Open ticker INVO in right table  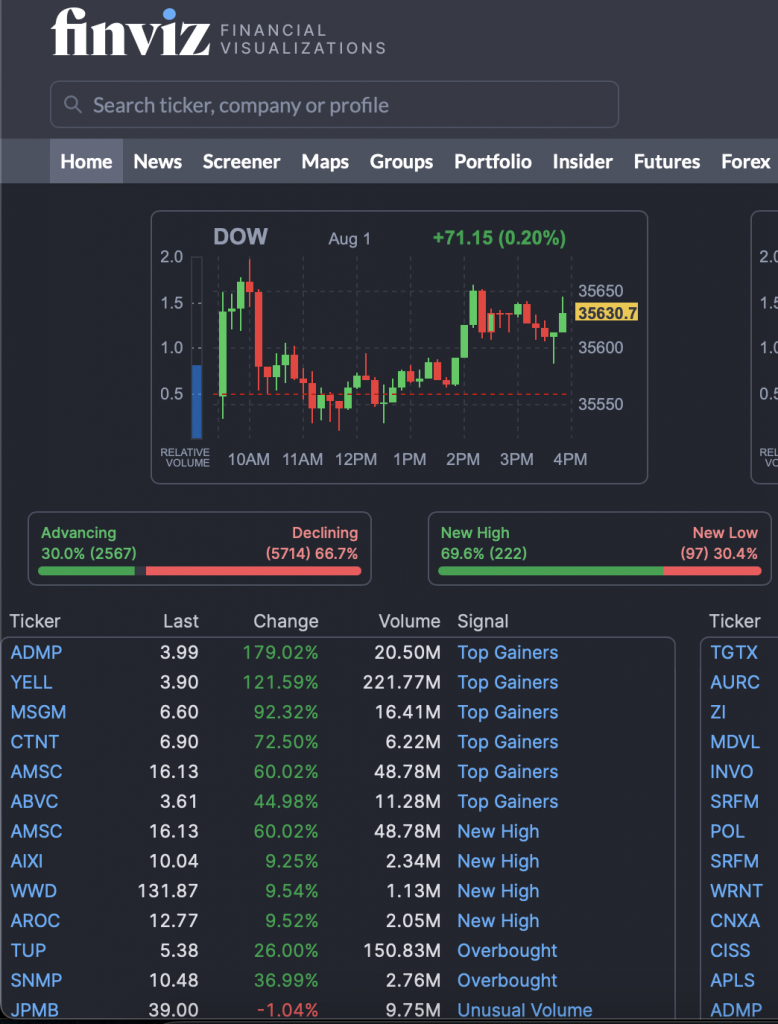[x=732, y=771]
